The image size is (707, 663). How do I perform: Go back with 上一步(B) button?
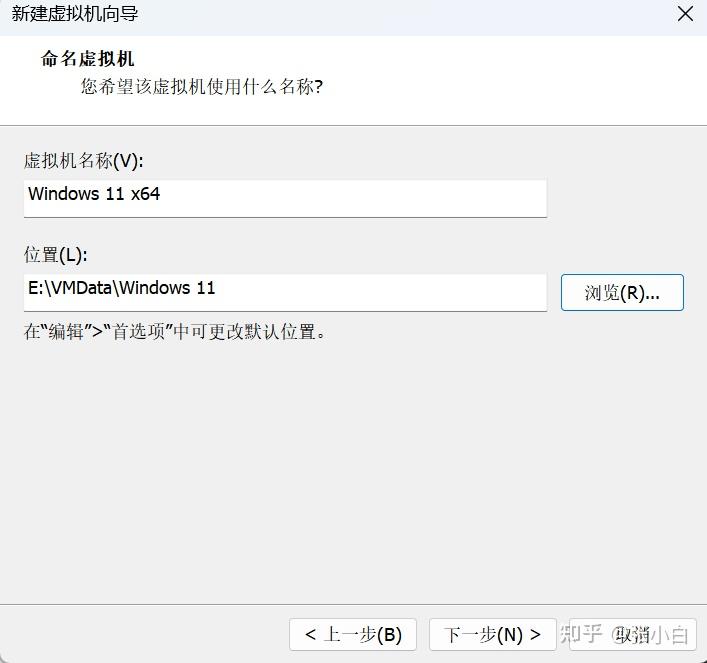coord(353,635)
